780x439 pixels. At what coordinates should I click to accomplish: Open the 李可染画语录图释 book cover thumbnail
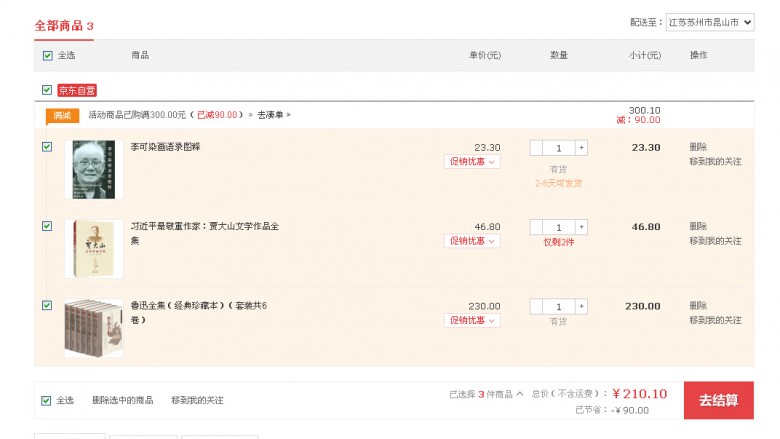(94, 169)
